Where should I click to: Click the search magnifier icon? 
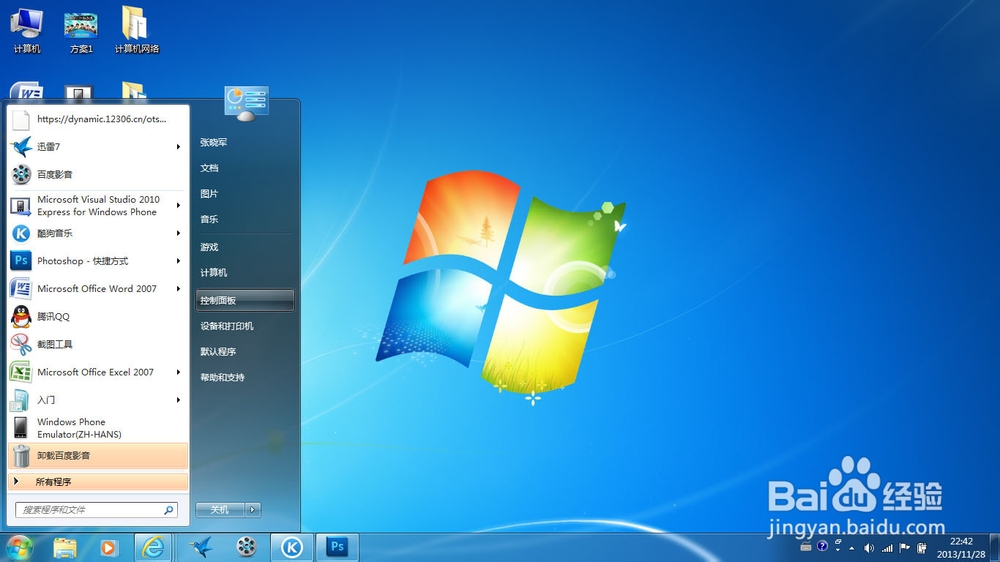point(168,510)
